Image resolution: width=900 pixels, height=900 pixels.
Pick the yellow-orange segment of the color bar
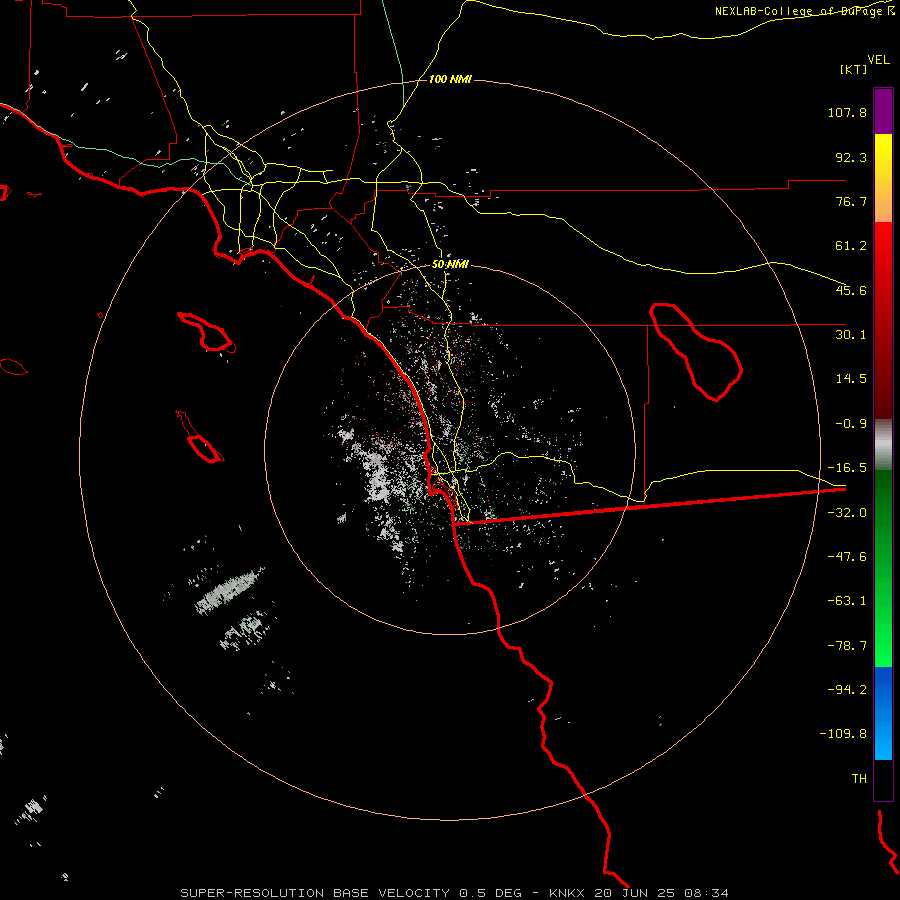click(x=883, y=178)
